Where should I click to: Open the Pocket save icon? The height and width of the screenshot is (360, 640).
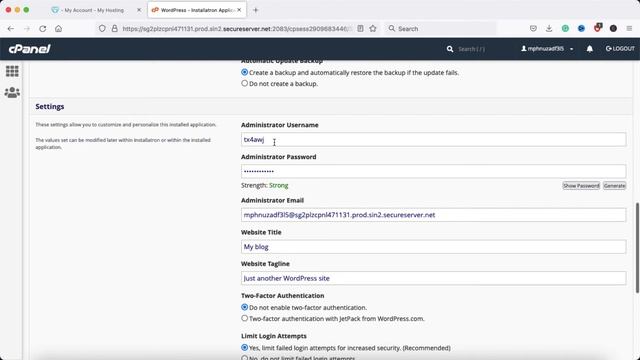(533, 29)
